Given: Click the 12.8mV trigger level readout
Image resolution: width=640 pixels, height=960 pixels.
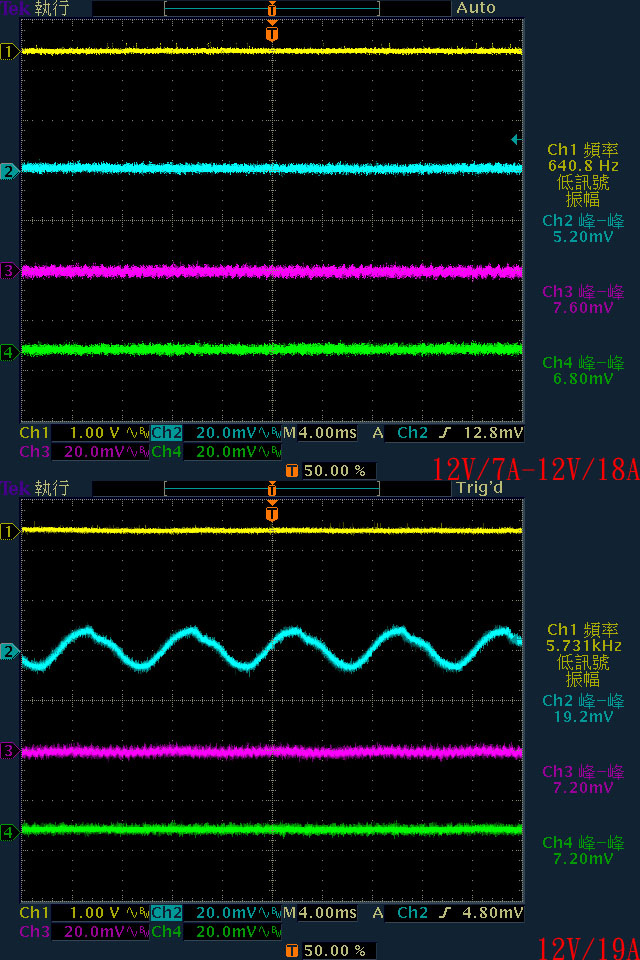Looking at the screenshot, I should [x=493, y=433].
